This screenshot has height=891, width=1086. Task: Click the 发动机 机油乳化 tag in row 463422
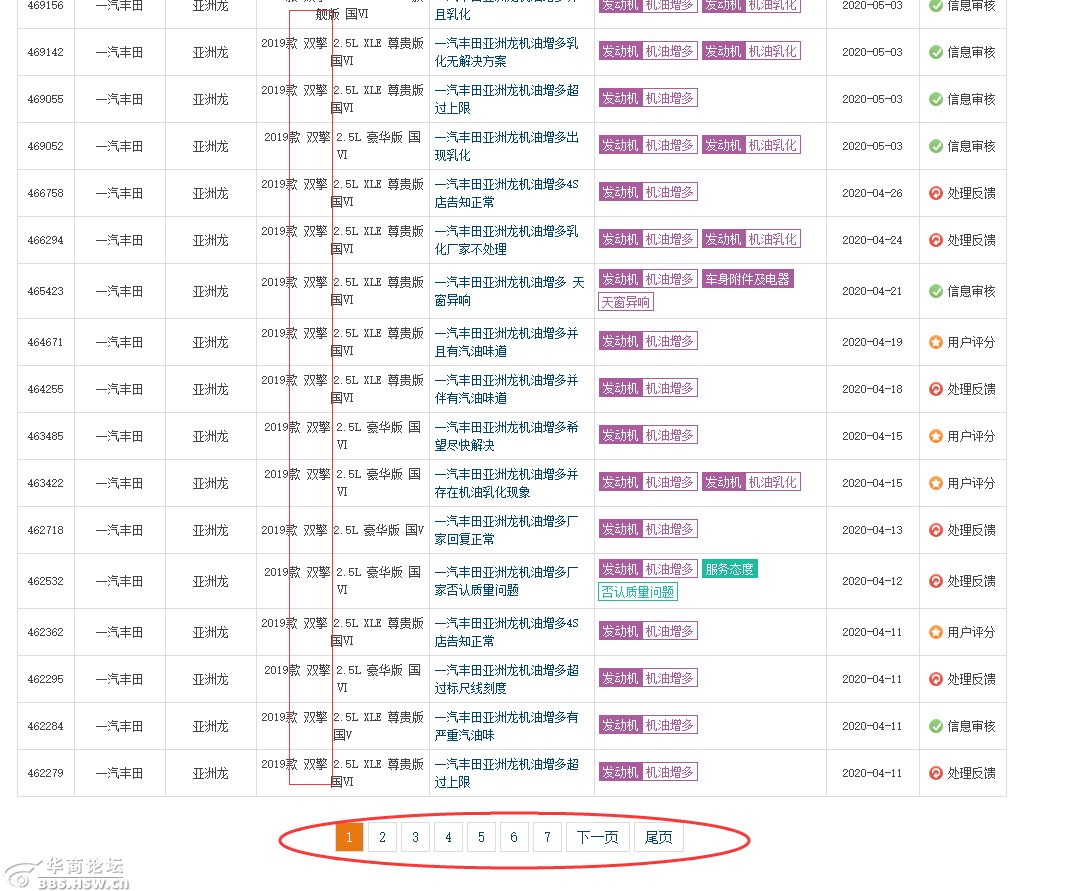point(751,482)
